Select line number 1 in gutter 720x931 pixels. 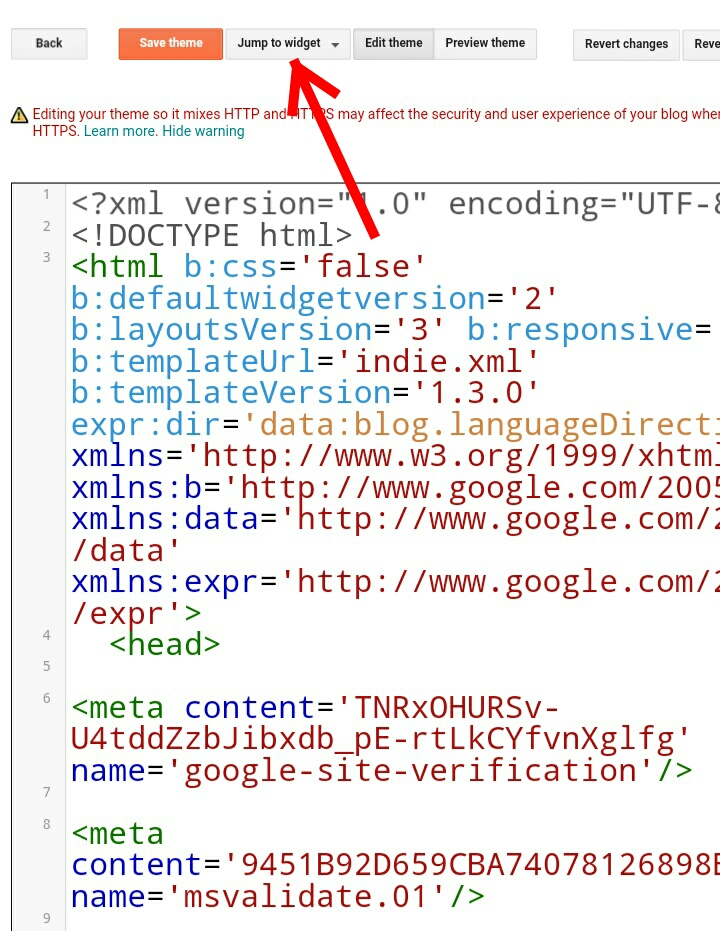(46, 194)
